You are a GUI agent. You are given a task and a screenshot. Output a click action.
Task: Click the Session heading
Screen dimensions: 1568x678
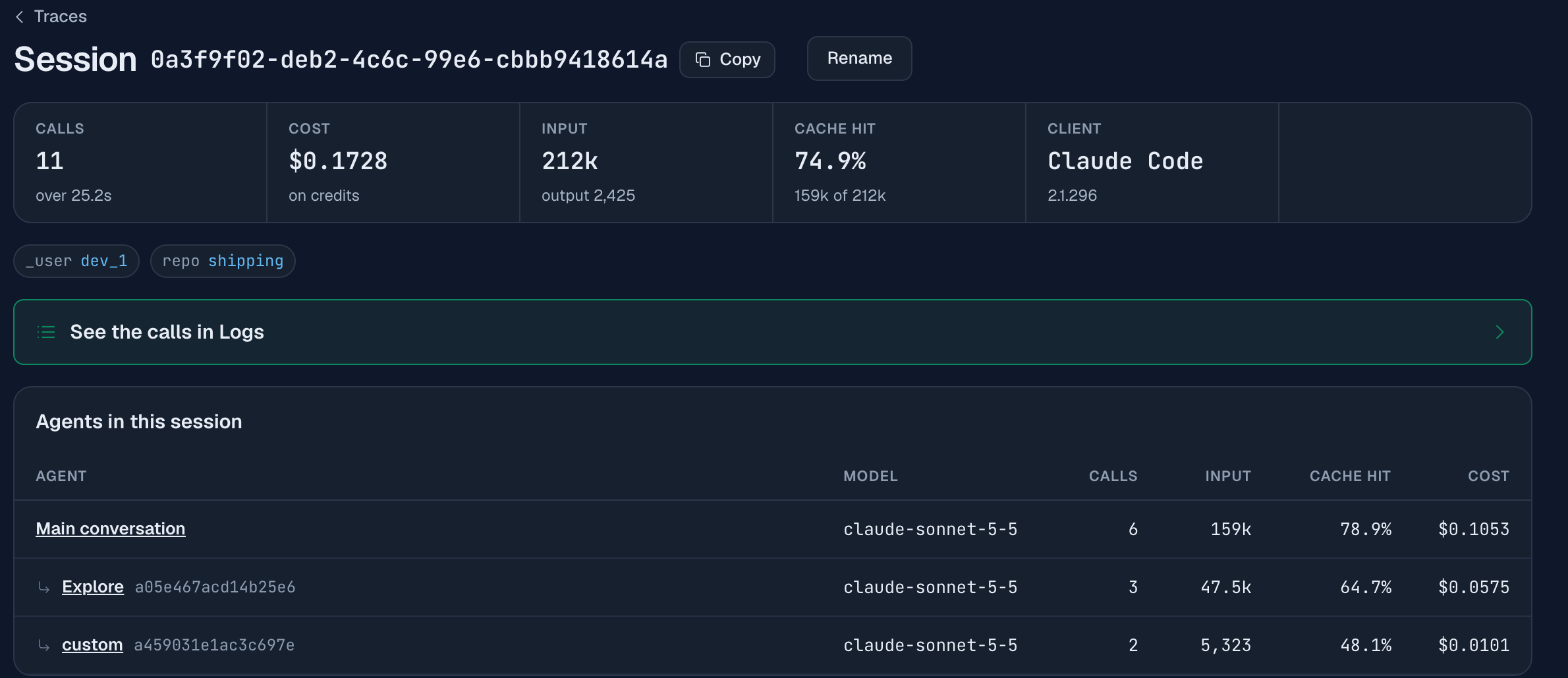[x=75, y=60]
